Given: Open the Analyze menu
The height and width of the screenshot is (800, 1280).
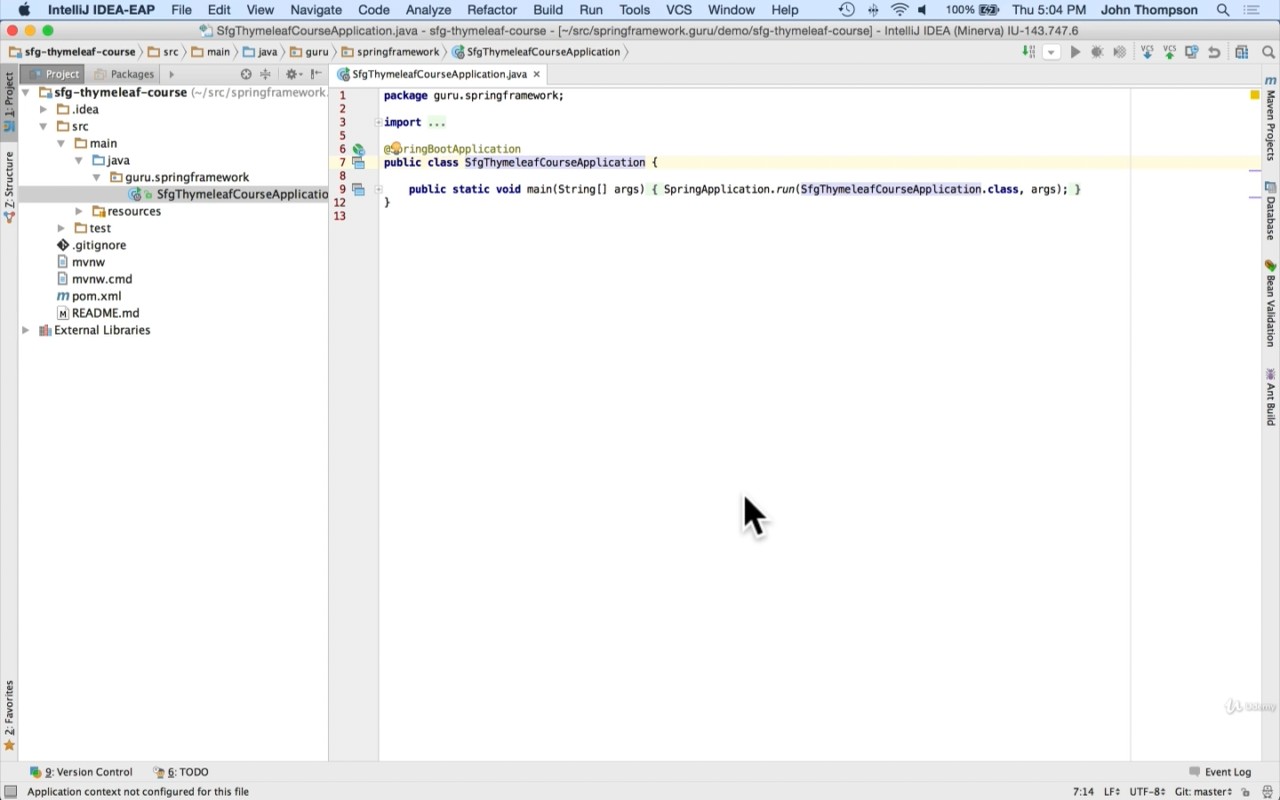Looking at the screenshot, I should click(428, 10).
